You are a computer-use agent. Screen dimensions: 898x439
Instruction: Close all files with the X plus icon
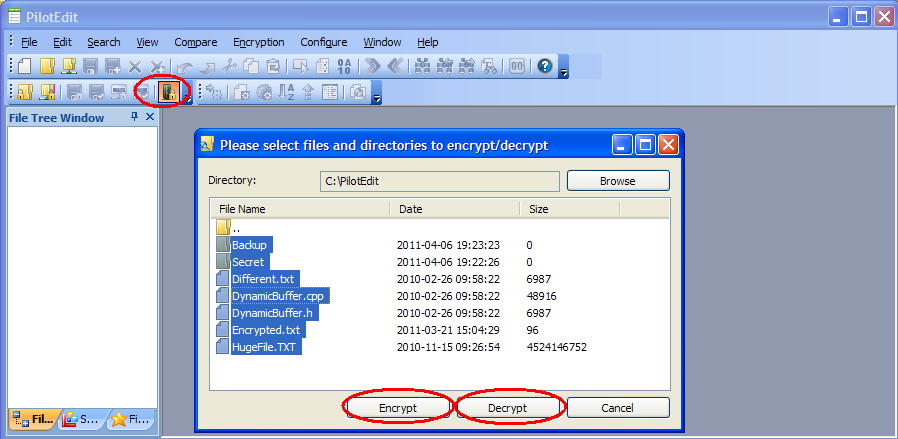coord(157,66)
